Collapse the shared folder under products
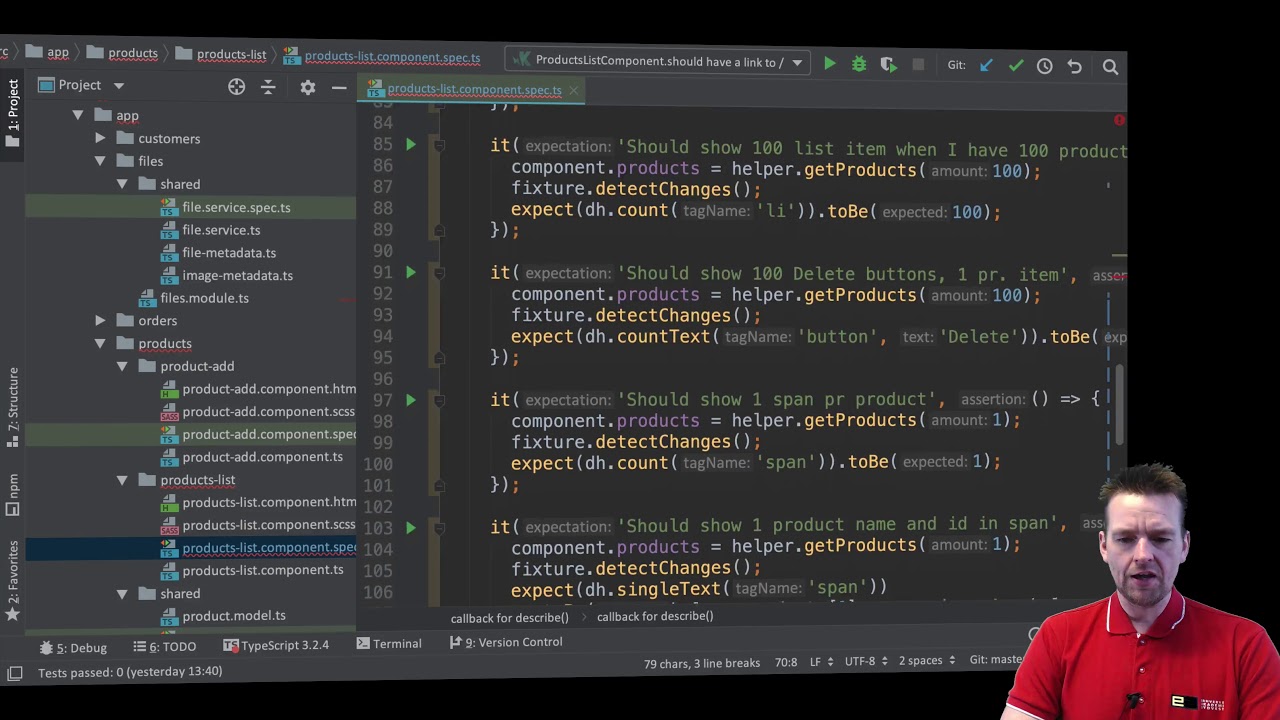Screen dimensions: 1280x720 (122, 594)
